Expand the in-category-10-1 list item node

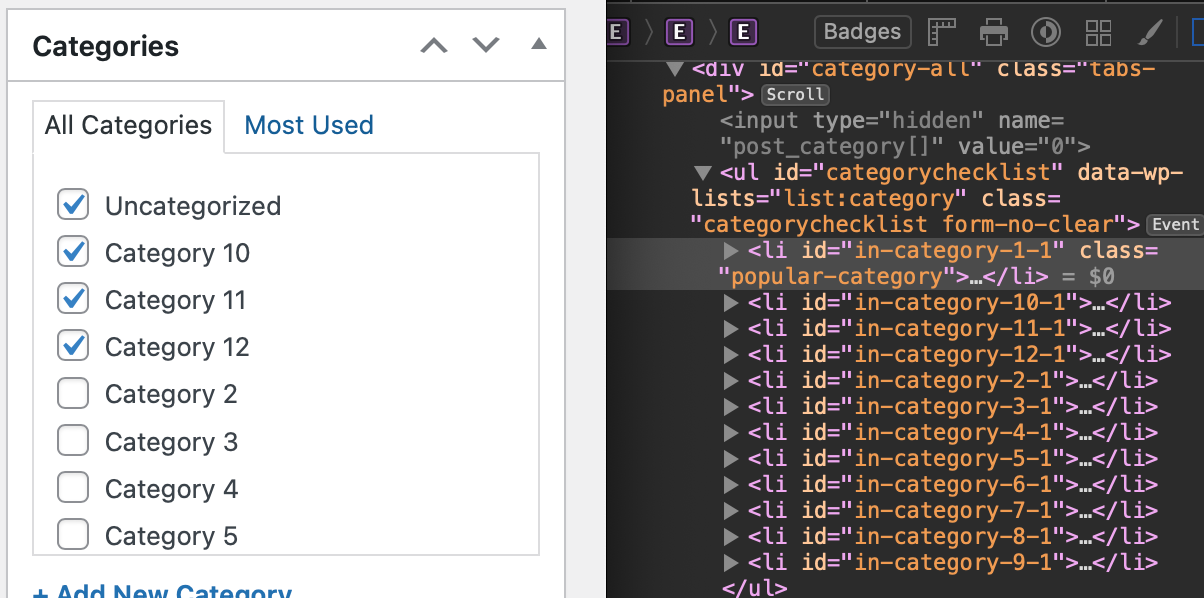click(729, 302)
